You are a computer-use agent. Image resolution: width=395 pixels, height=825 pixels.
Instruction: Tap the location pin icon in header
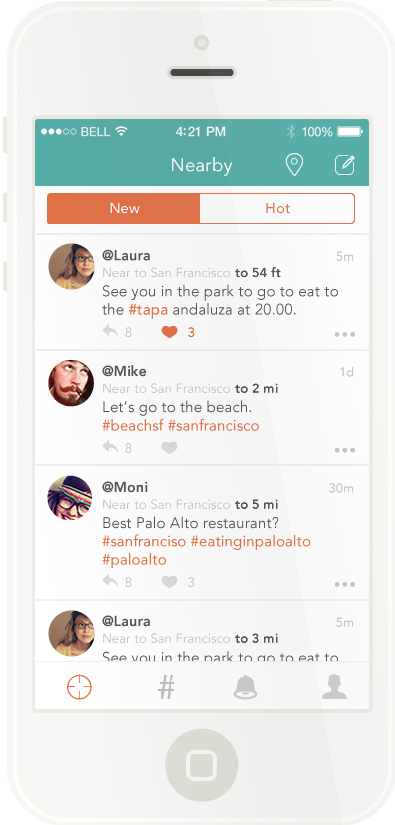click(294, 165)
